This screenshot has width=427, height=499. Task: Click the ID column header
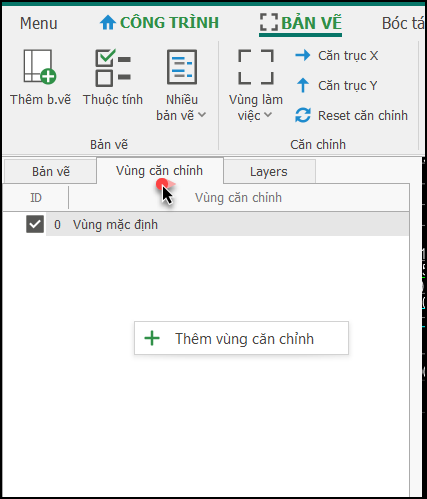(36, 198)
